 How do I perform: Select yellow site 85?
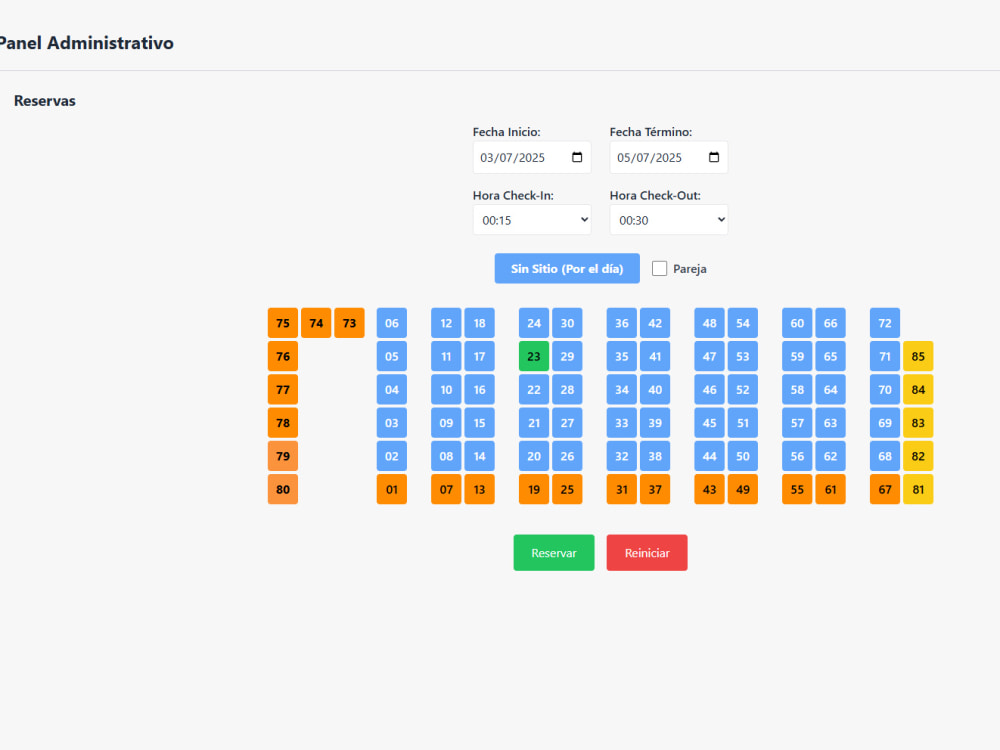(918, 357)
